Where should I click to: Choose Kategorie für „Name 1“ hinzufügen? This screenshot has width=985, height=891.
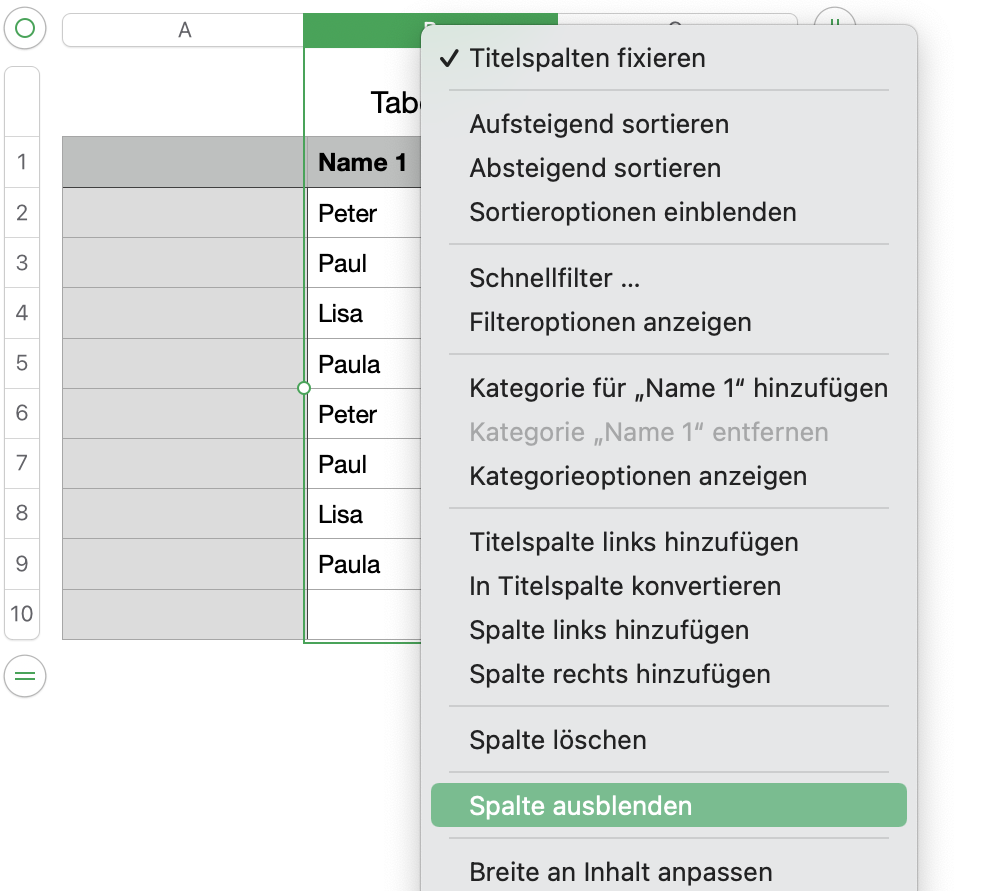coord(678,389)
